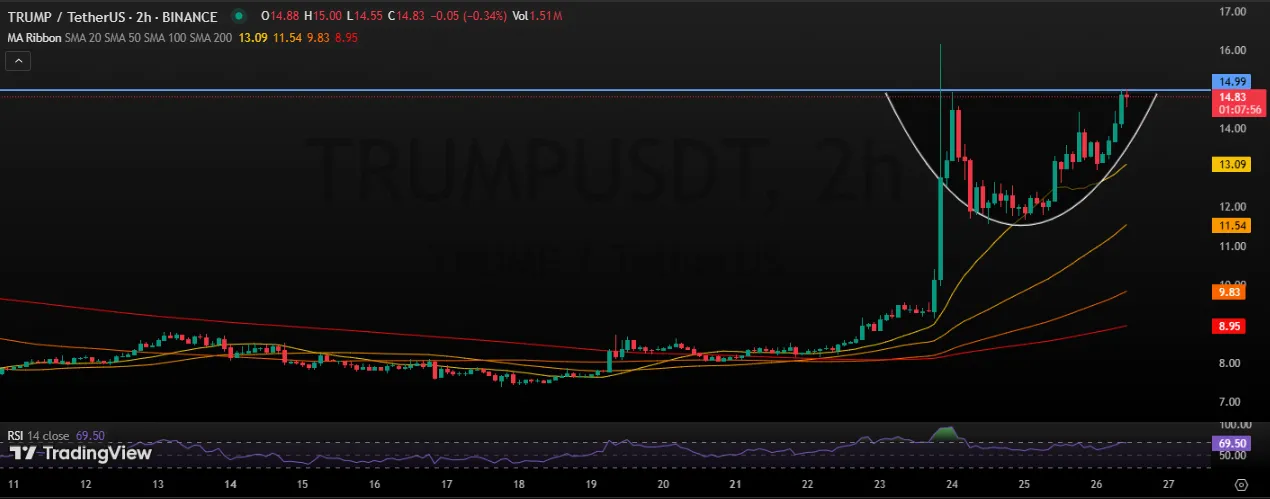Click date 27 on time axis
This screenshot has width=1270, height=499.
tap(1168, 484)
